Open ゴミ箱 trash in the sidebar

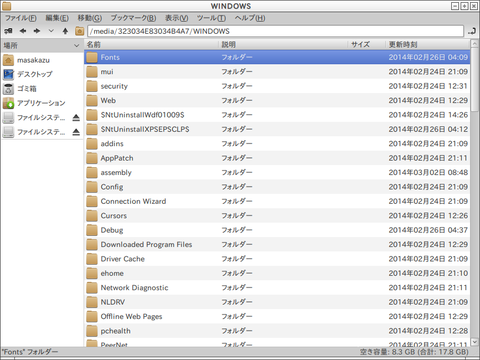pos(27,89)
